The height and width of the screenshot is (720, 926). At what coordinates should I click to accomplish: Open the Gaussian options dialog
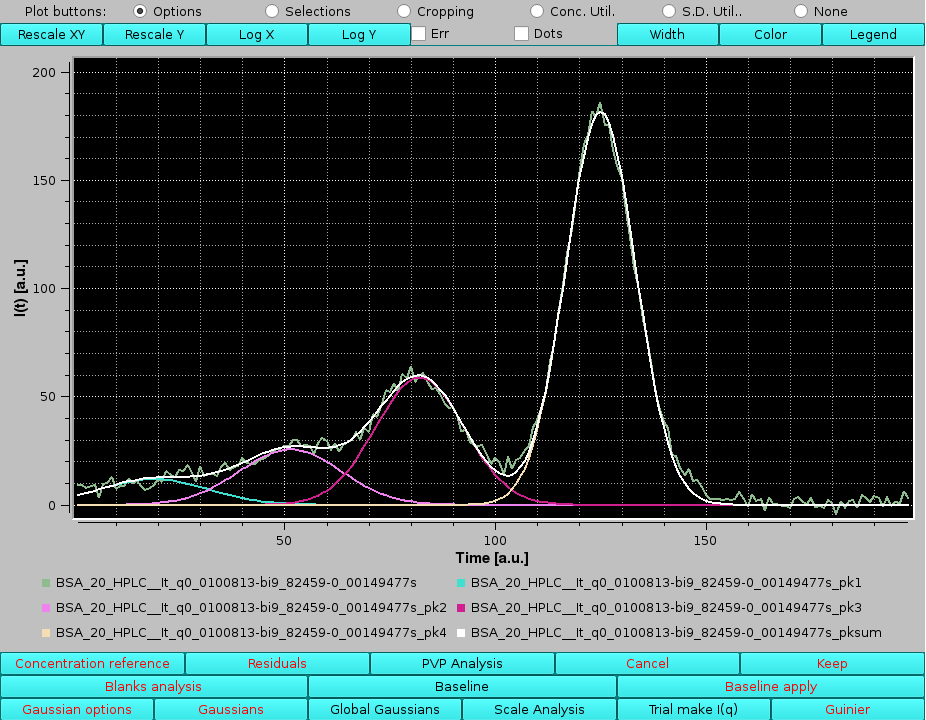point(76,709)
